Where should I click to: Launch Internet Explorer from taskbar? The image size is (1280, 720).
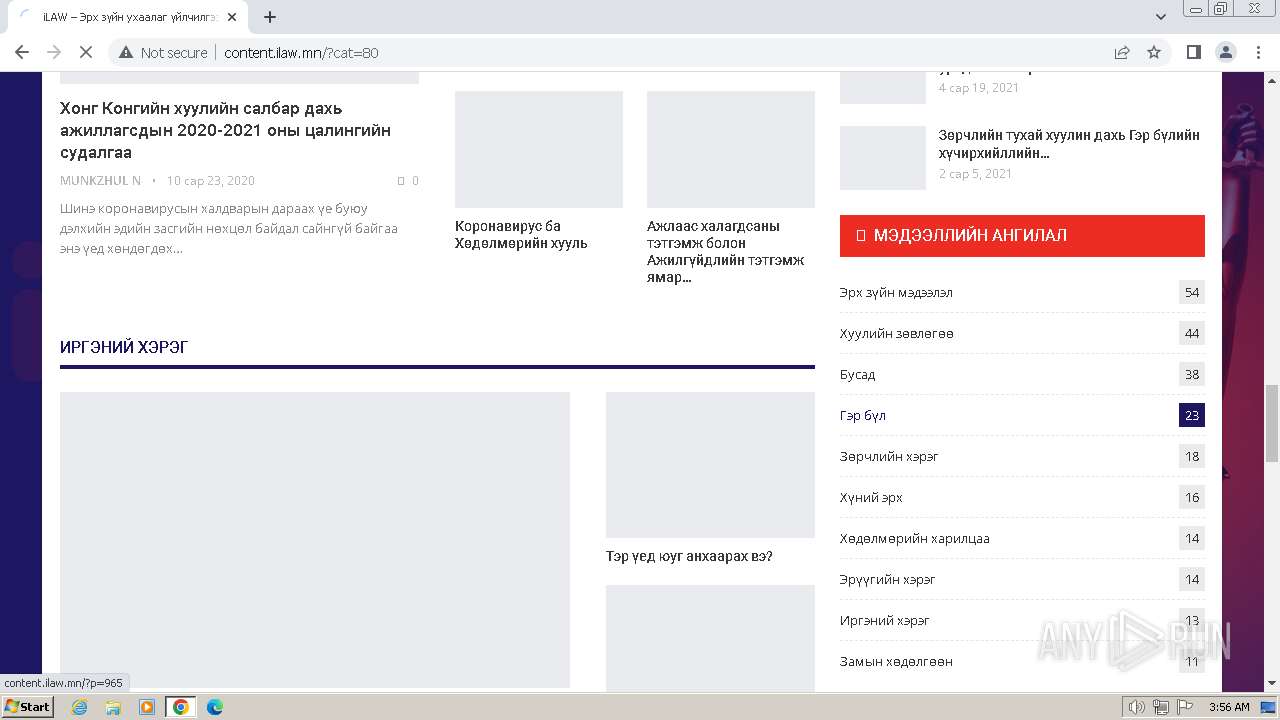point(80,707)
